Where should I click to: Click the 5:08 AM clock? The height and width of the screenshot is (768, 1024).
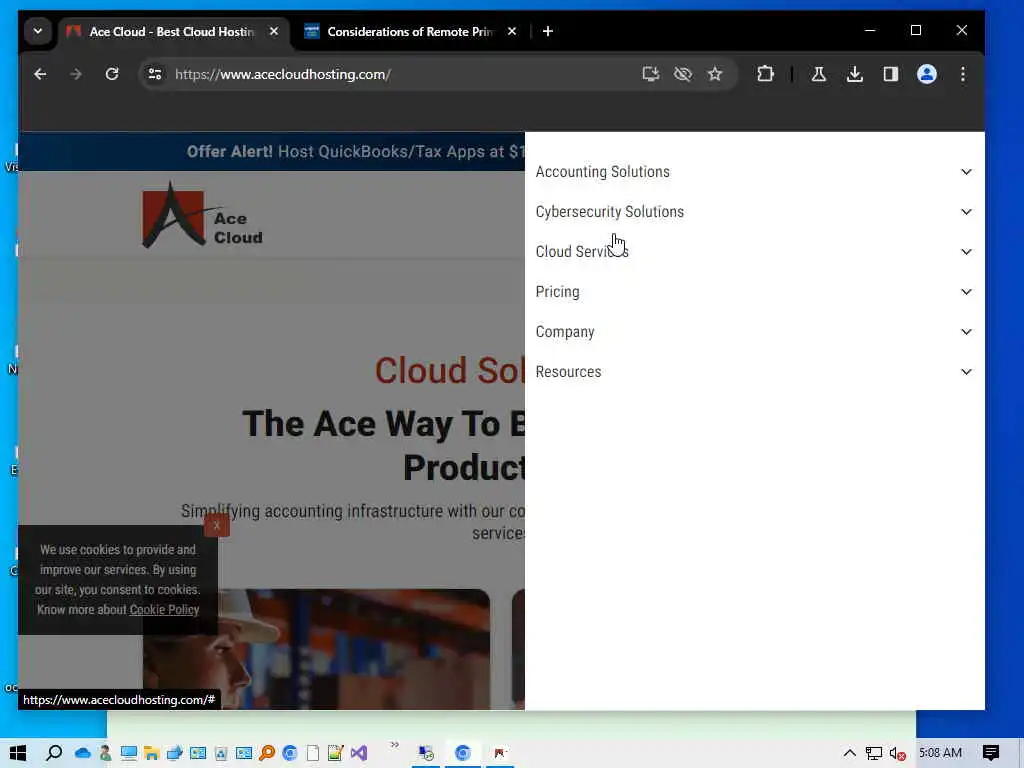[x=940, y=753]
